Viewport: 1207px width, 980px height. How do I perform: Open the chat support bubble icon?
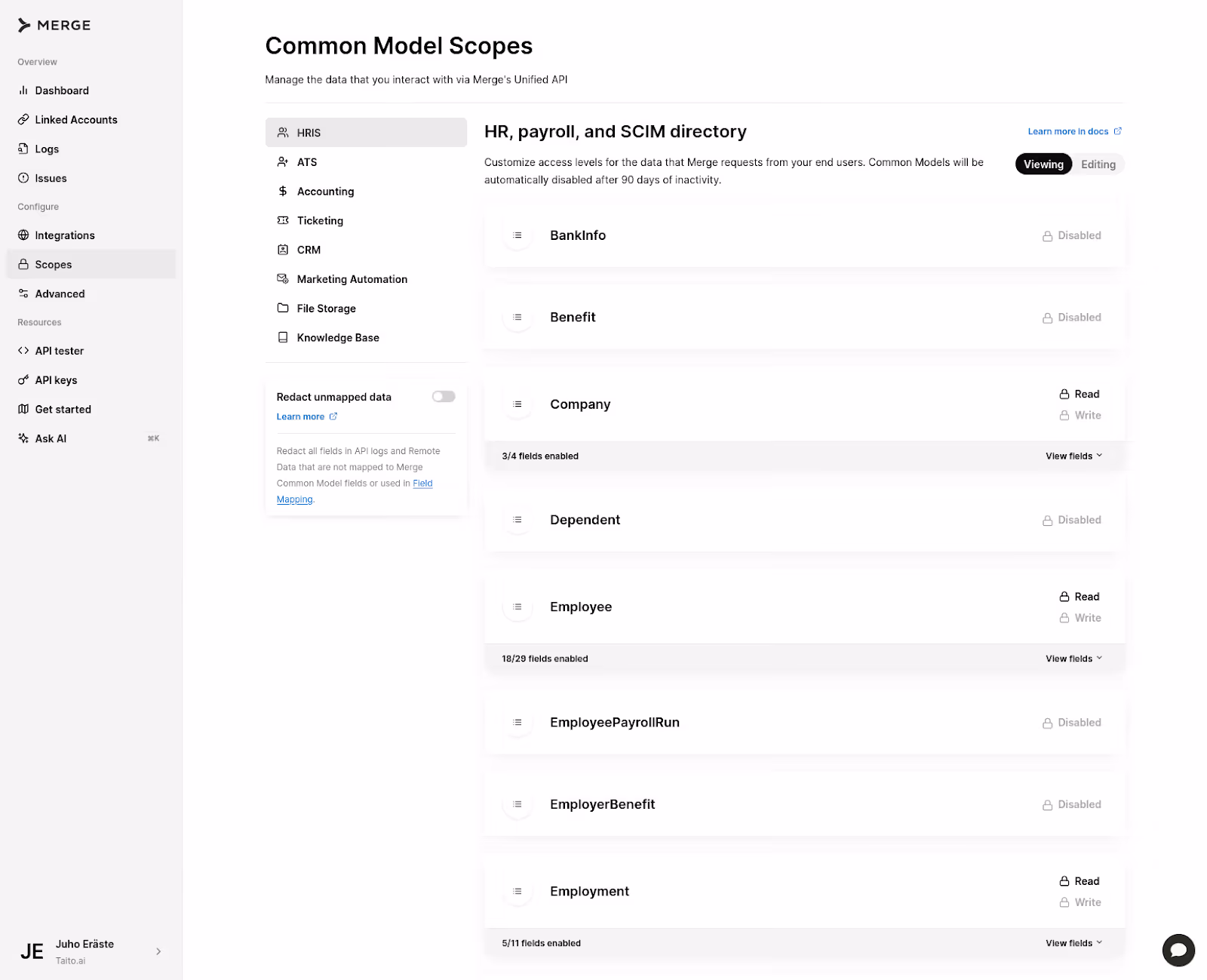point(1178,950)
